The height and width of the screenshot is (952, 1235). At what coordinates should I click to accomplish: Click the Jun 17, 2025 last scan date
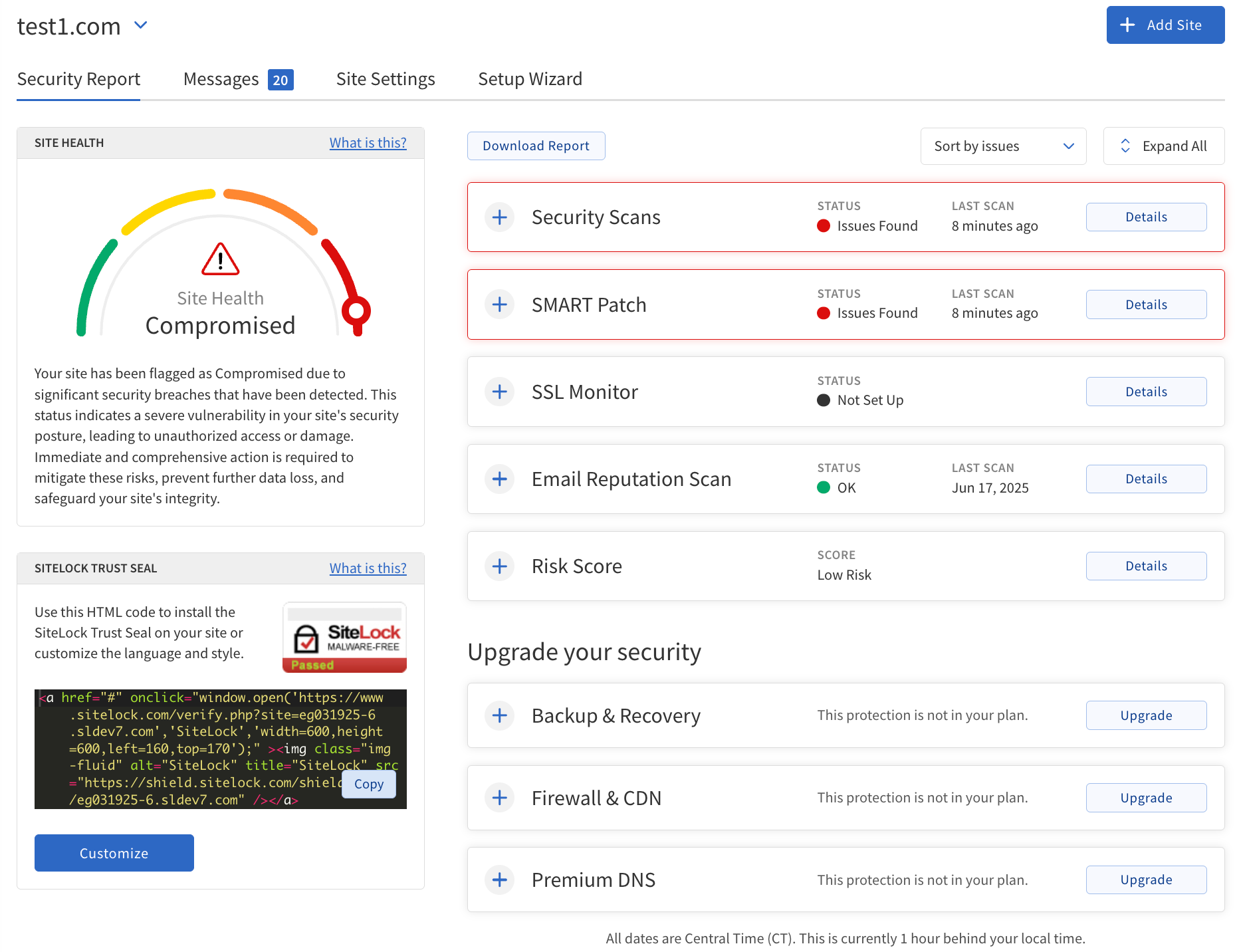coord(990,488)
